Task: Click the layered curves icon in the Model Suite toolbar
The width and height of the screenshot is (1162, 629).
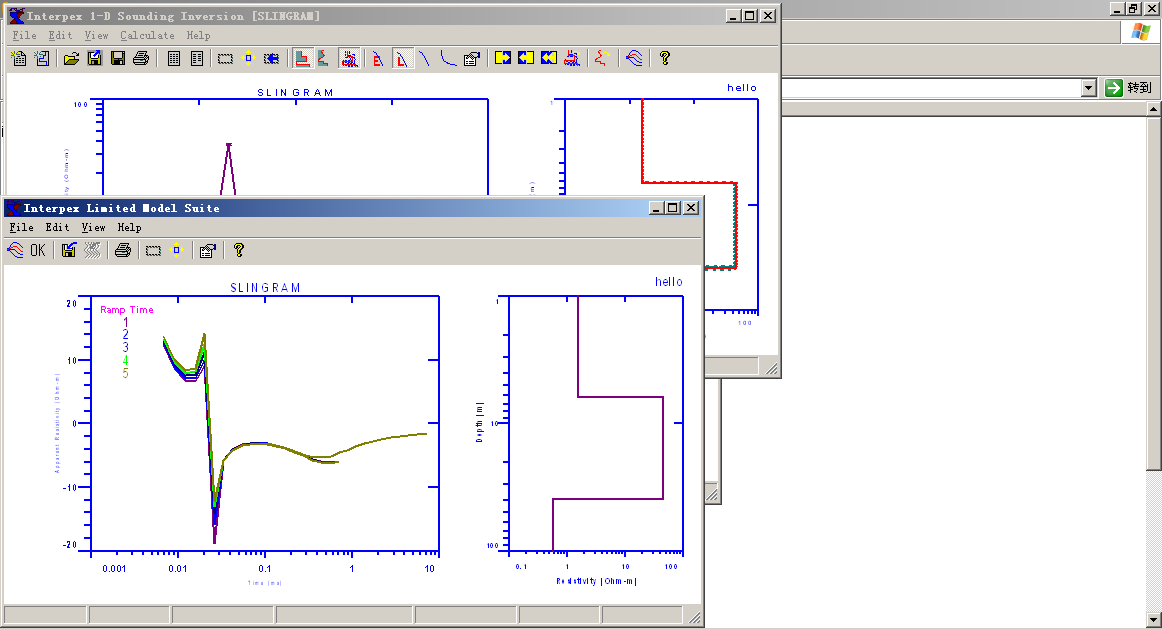Action: (16, 250)
